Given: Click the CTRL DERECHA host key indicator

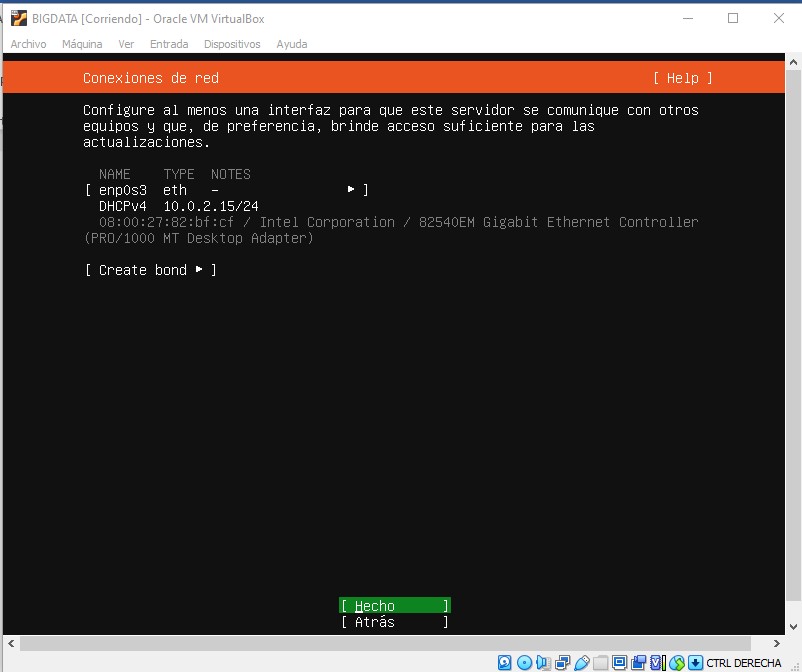Looking at the screenshot, I should (742, 661).
